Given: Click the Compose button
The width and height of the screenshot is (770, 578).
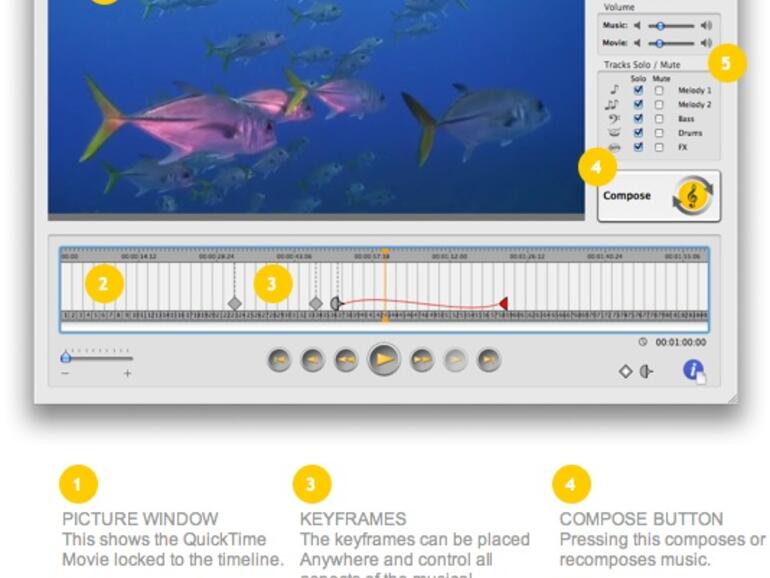Looking at the screenshot, I should pos(659,196).
